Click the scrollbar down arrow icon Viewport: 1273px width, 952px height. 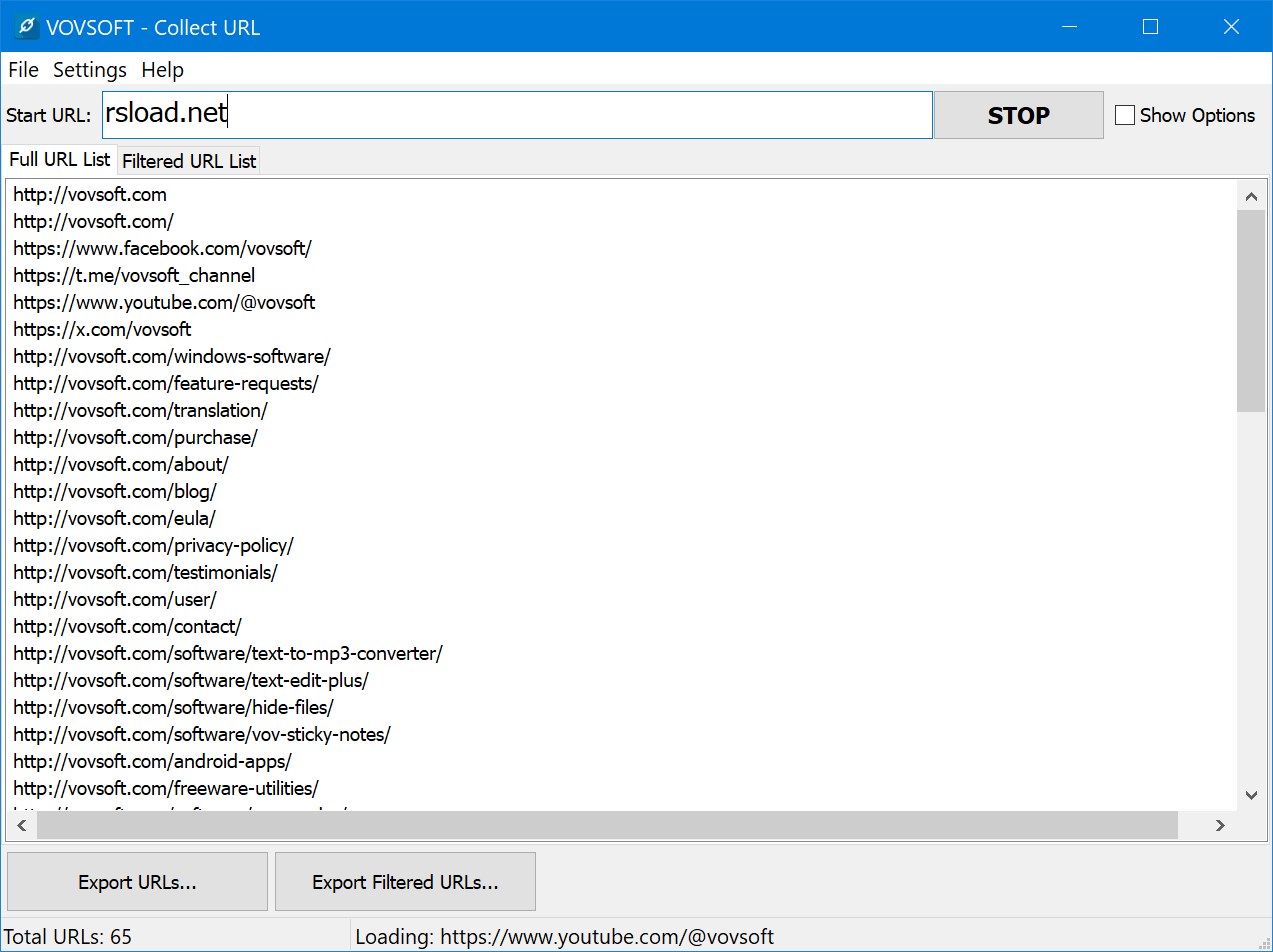tap(1251, 794)
